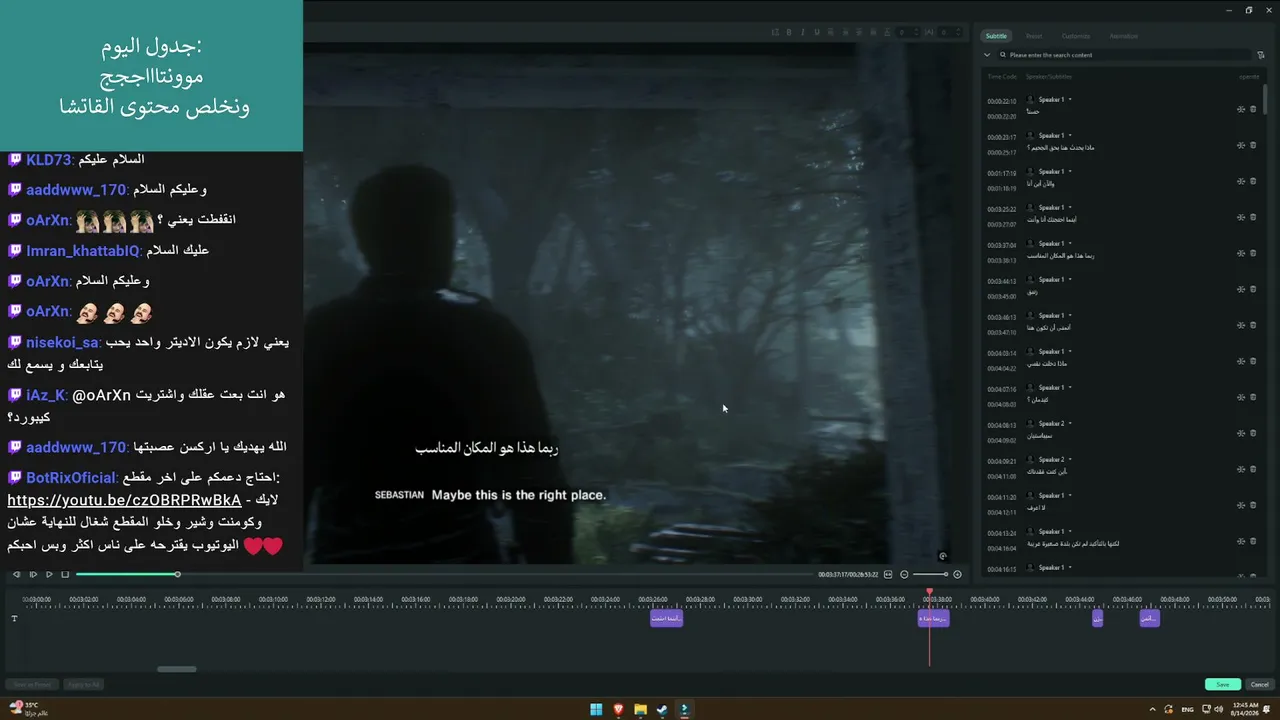Click the green Save button
This screenshot has width=1280, height=720.
coord(1223,684)
